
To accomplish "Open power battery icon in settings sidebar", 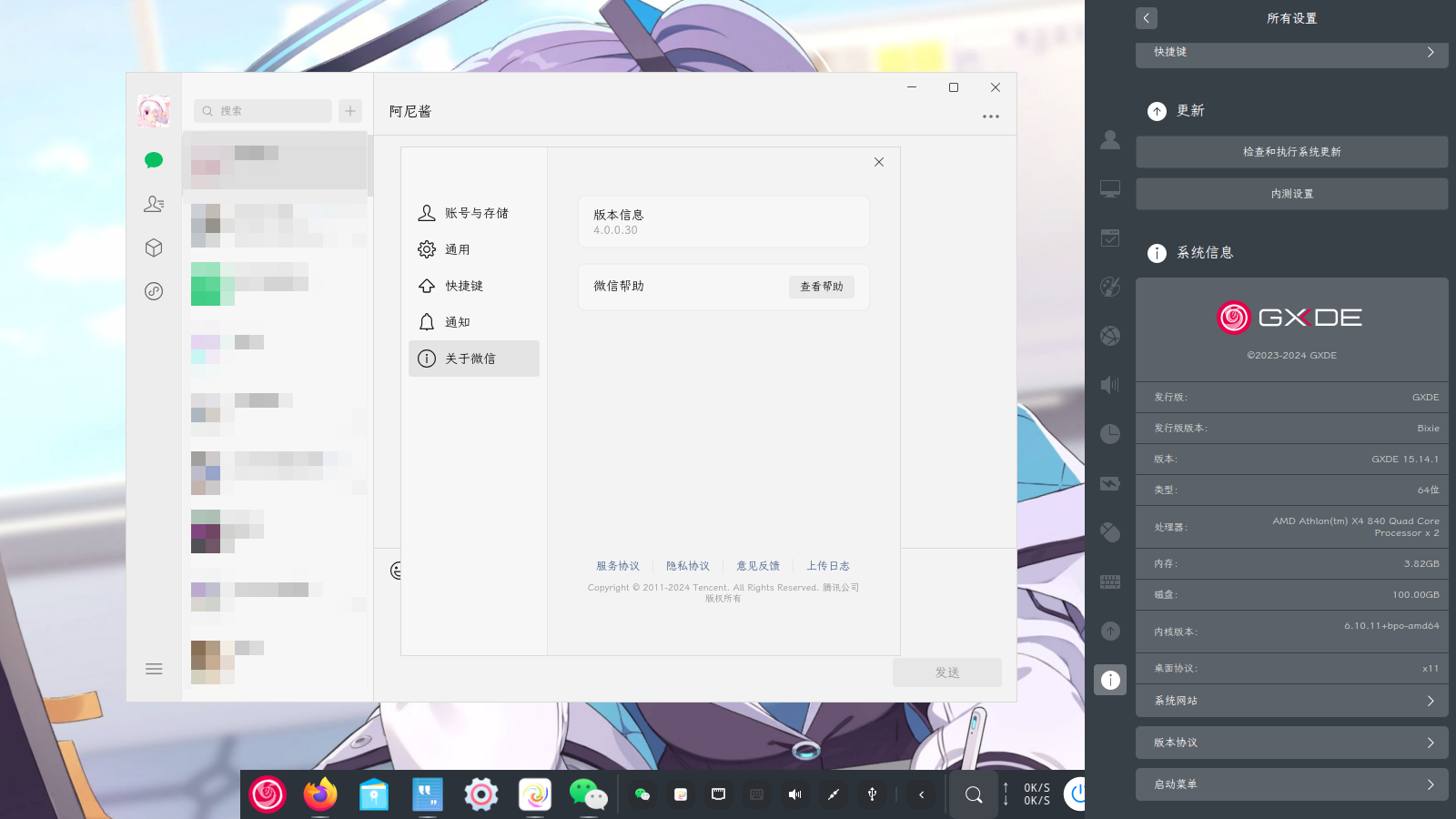I will [x=1110, y=483].
